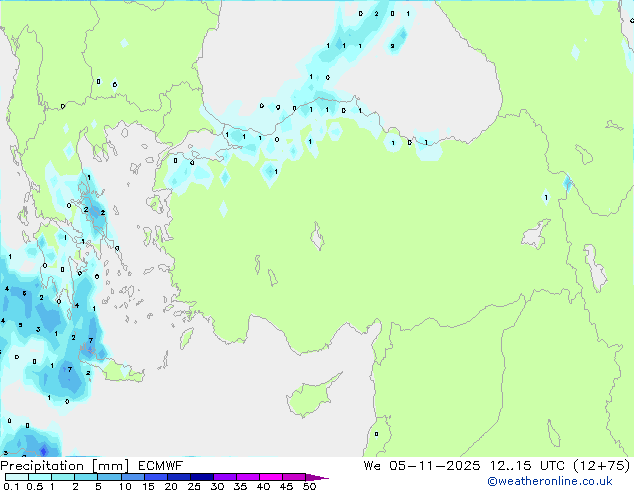Pick the purple legend swatch between 30 and 35
This screenshot has width=634, height=490.
pyautogui.click(x=225, y=477)
